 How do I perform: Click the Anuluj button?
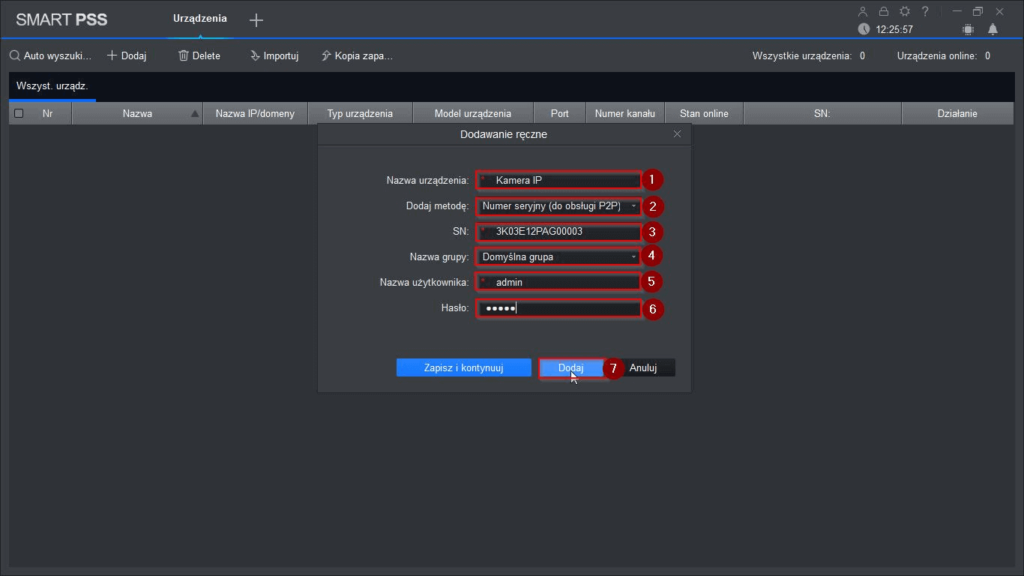click(x=644, y=368)
